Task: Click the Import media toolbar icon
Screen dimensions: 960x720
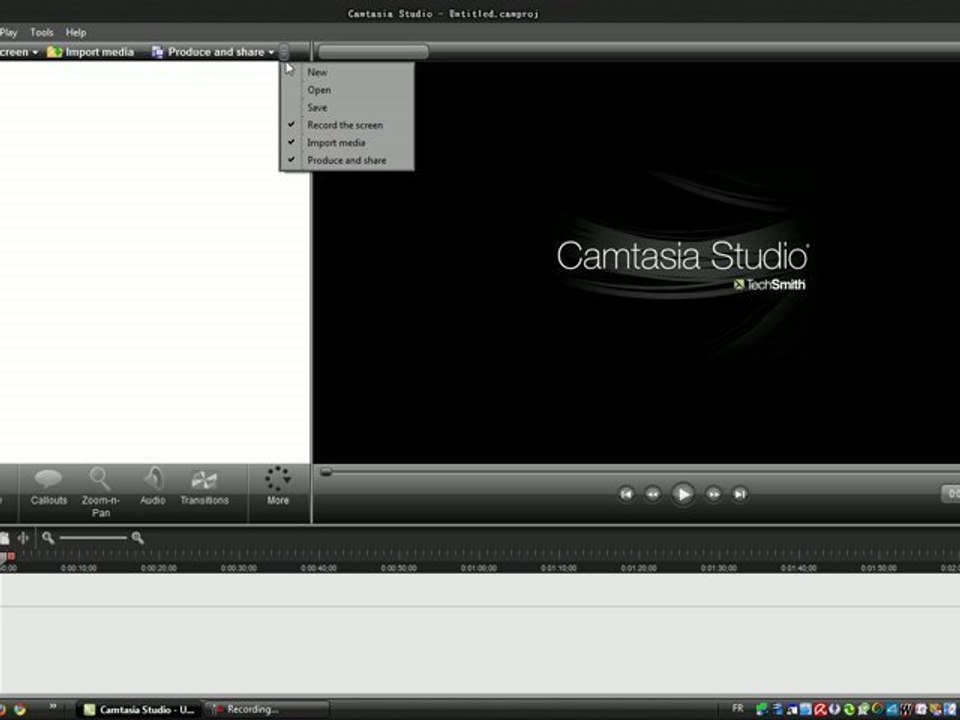Action: pyautogui.click(x=54, y=52)
